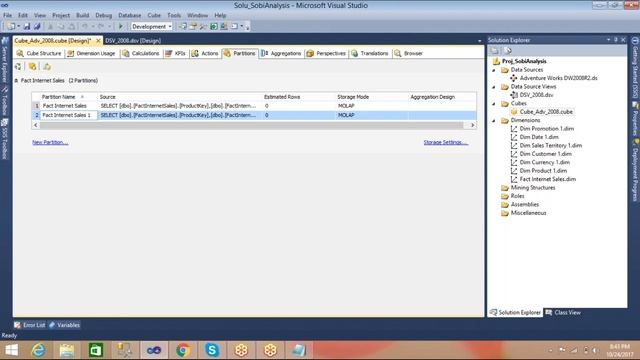The width and height of the screenshot is (640, 360).
Task: Switch to the Dimension Usage tab
Action: pos(91,53)
